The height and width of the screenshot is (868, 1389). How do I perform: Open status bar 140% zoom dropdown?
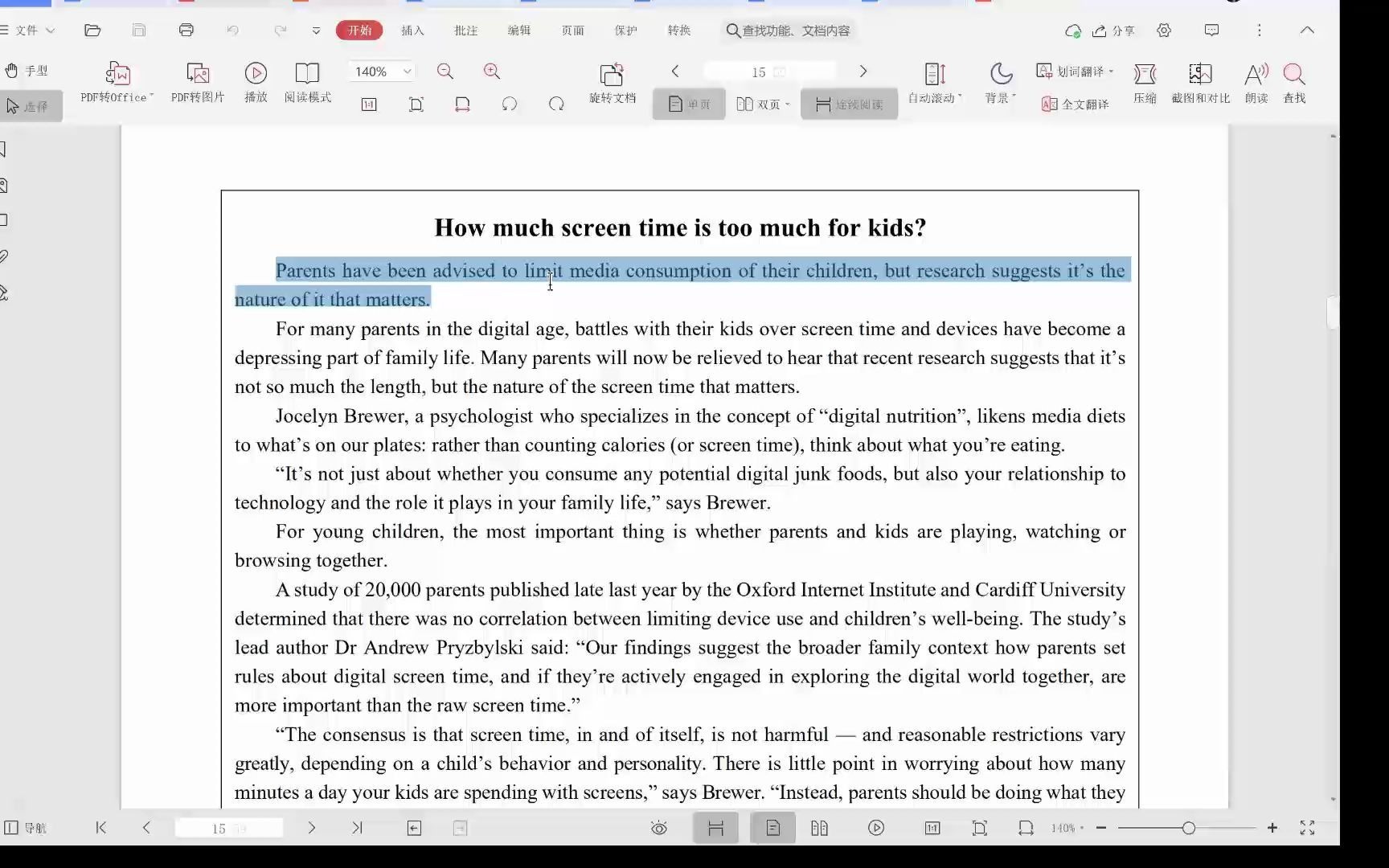coord(1067,828)
